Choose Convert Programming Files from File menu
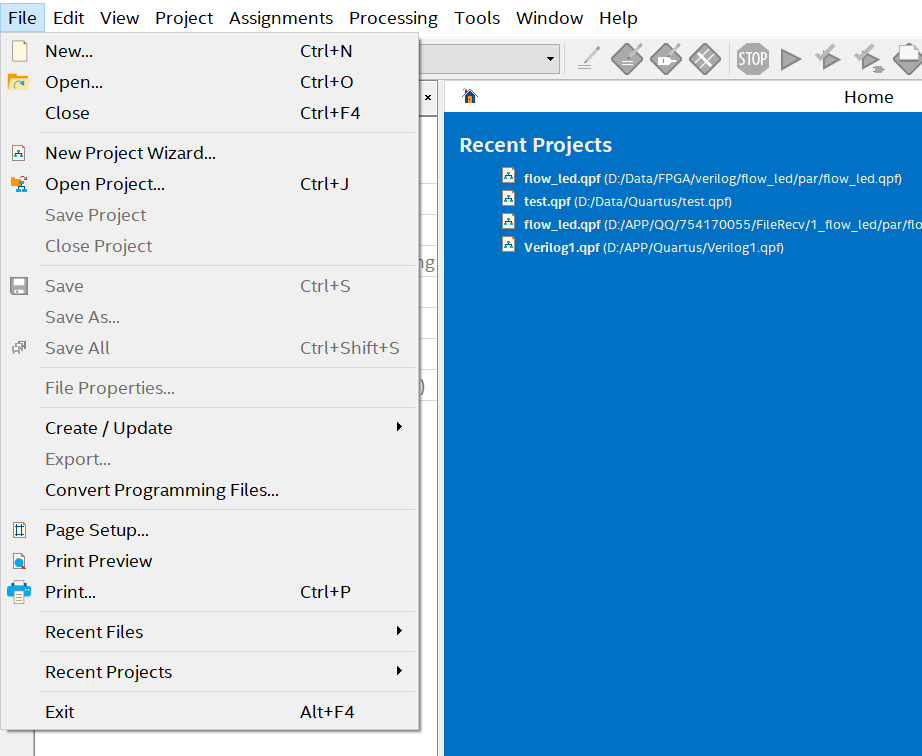922x756 pixels. pos(162,490)
